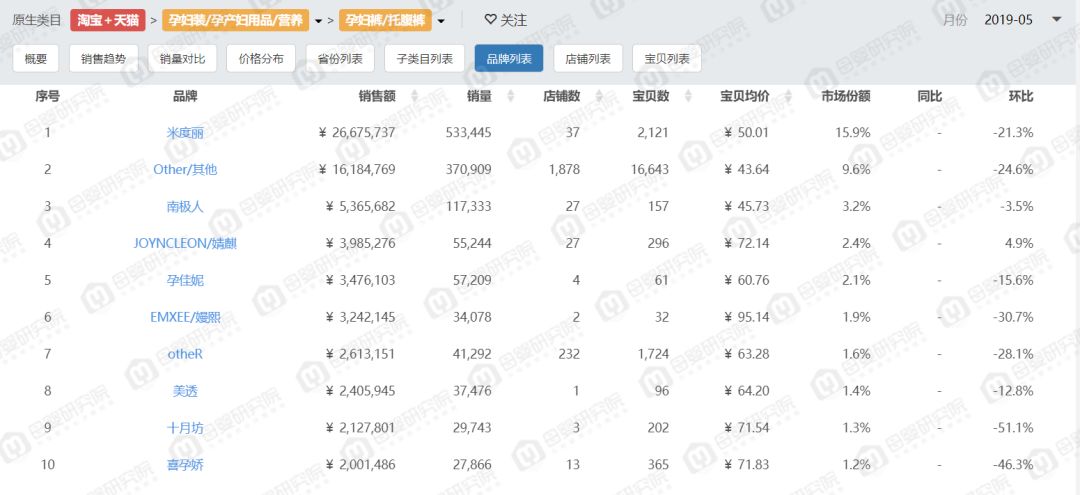
Task: Switch to the 概要 tab
Action: pos(36,59)
